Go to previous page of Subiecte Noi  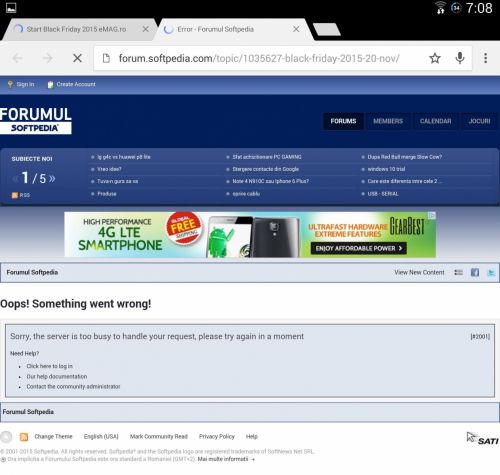click(15, 179)
